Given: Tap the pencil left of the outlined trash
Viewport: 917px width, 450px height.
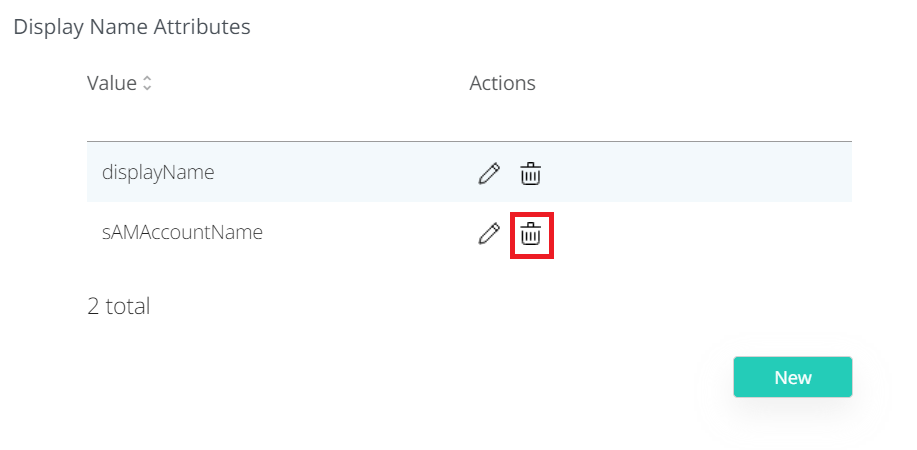Looking at the screenshot, I should [488, 234].
